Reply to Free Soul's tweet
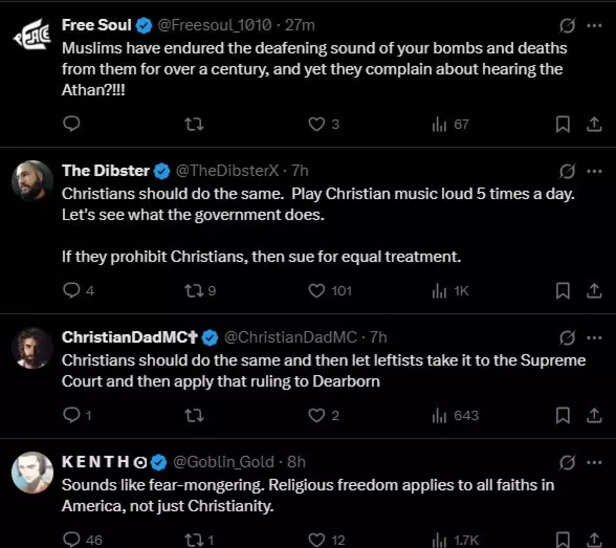The image size is (616, 548). (71, 125)
